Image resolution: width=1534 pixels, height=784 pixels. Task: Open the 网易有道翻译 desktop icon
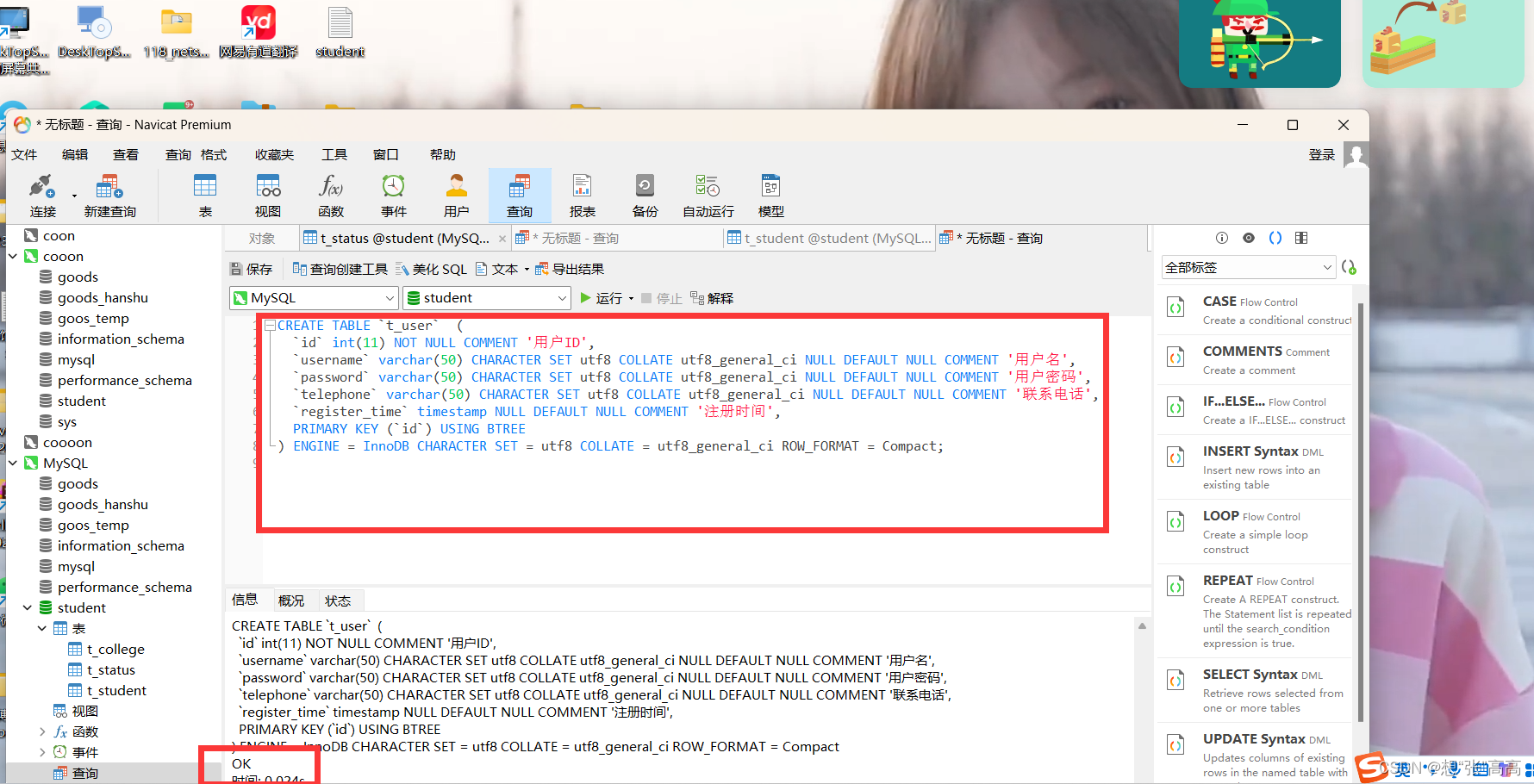[x=258, y=33]
